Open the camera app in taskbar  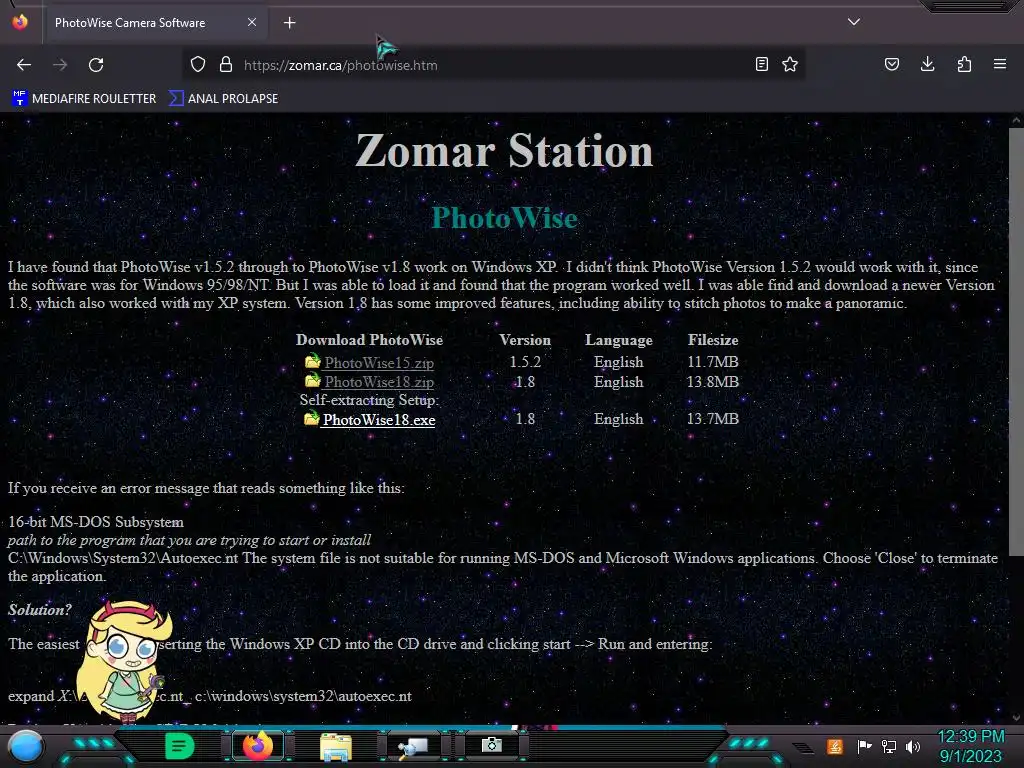[491, 745]
